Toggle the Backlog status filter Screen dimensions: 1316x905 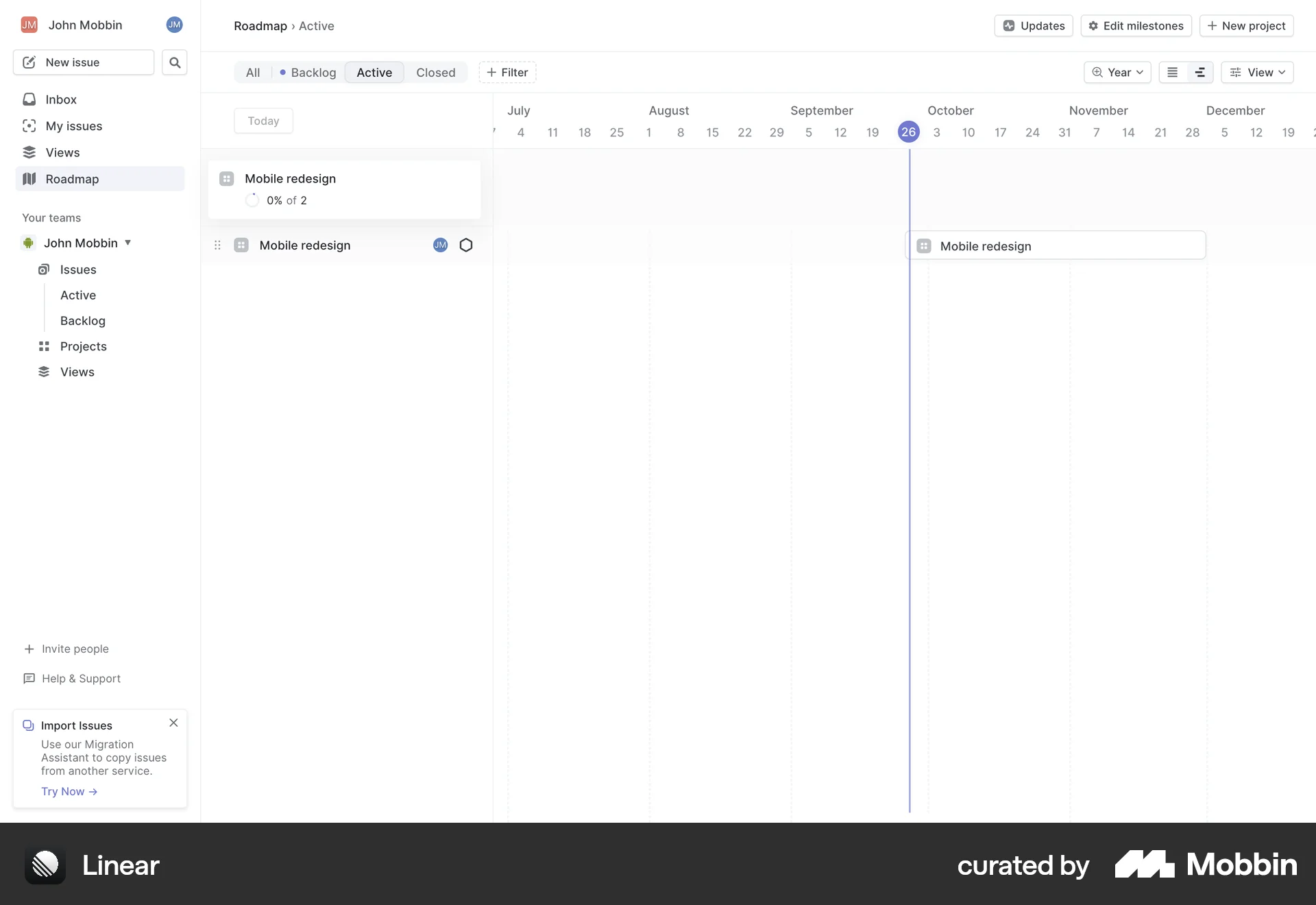point(307,72)
